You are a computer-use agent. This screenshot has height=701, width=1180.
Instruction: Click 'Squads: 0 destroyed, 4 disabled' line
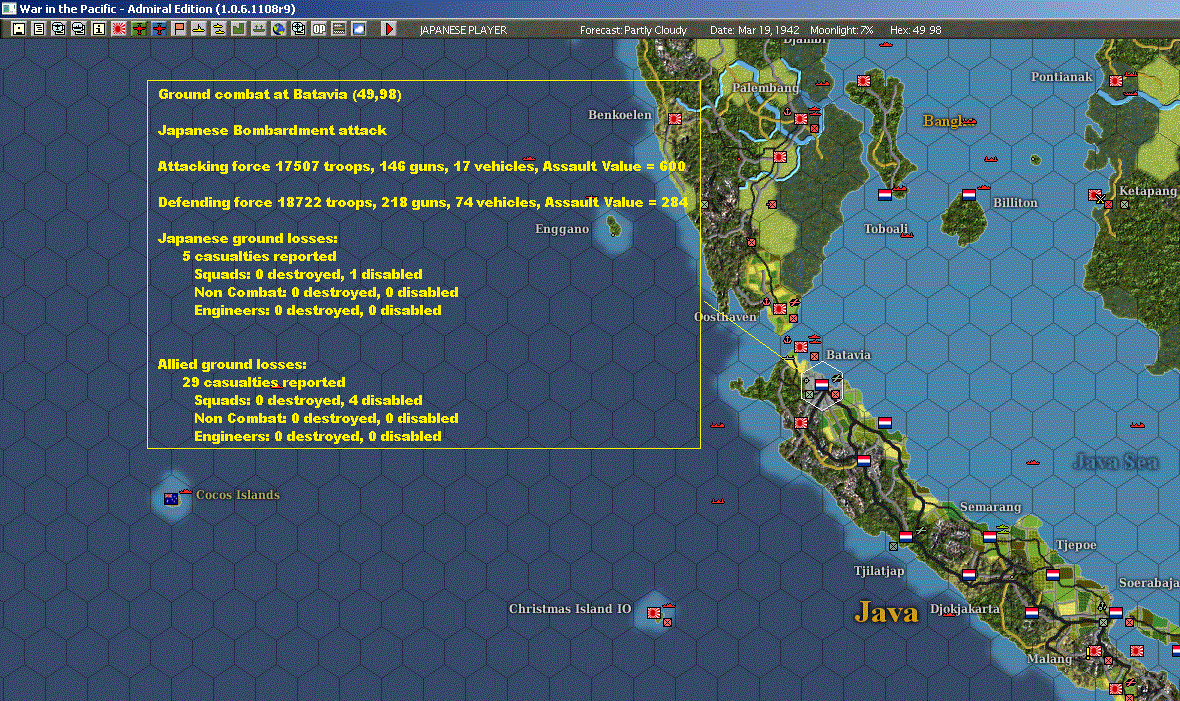click(x=308, y=401)
